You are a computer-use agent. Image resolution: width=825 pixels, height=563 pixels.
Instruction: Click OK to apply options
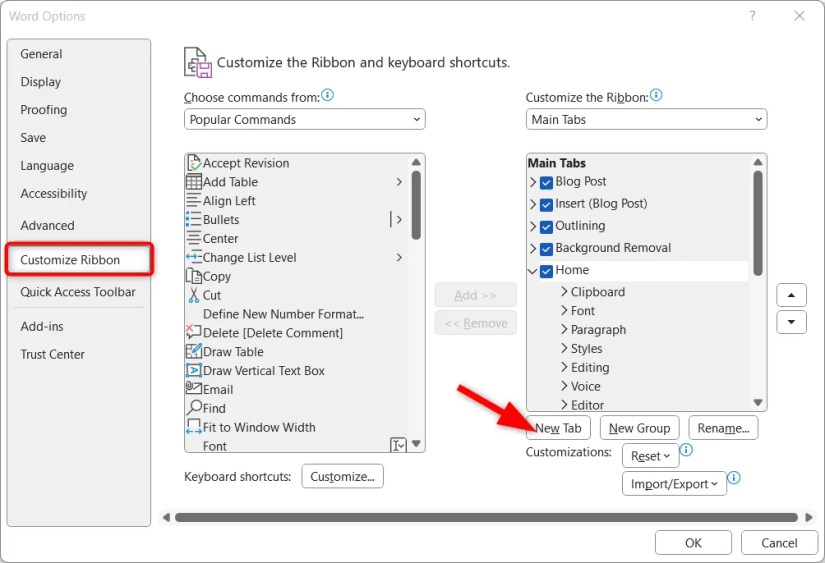(x=693, y=542)
